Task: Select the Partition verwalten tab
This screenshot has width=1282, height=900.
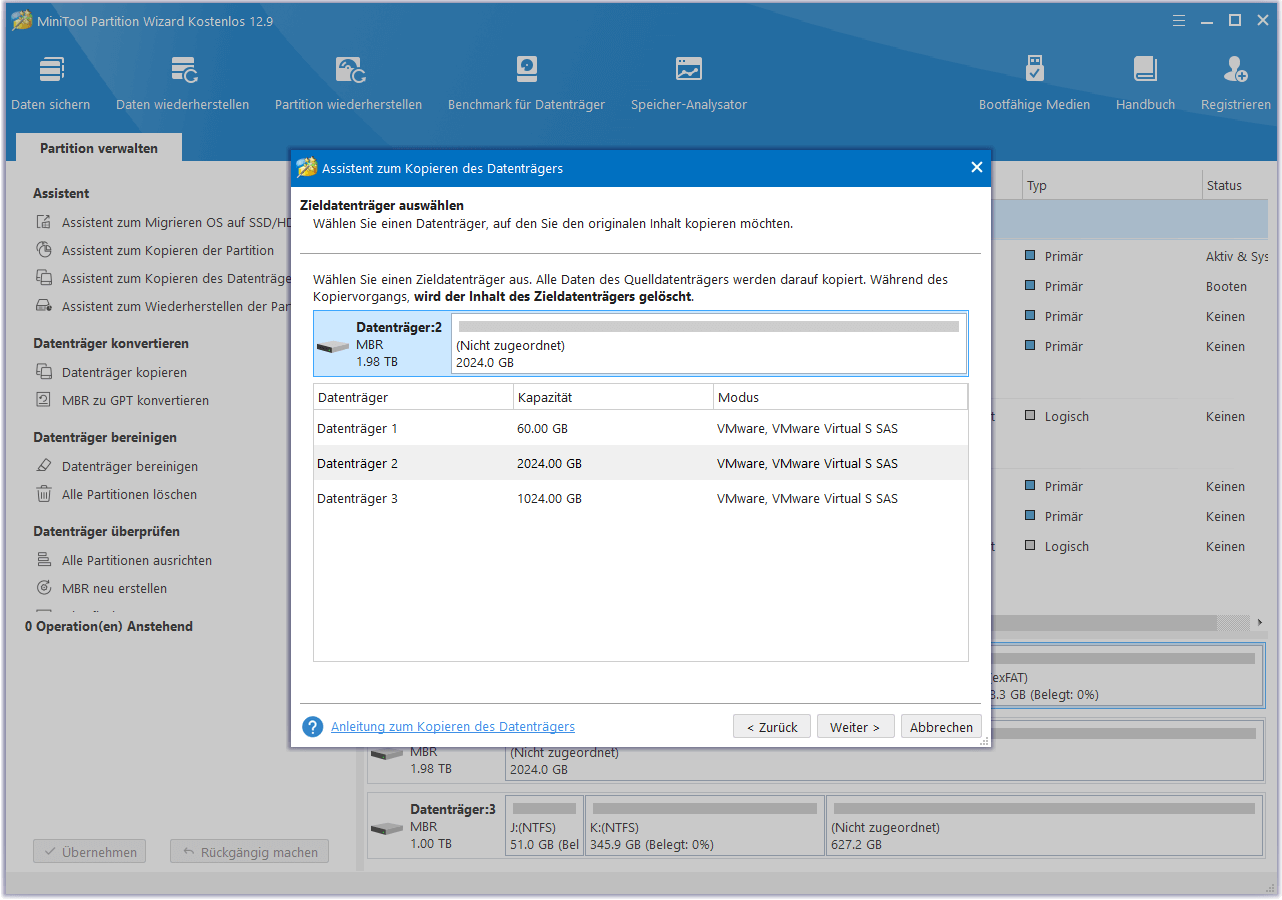Action: (x=99, y=148)
